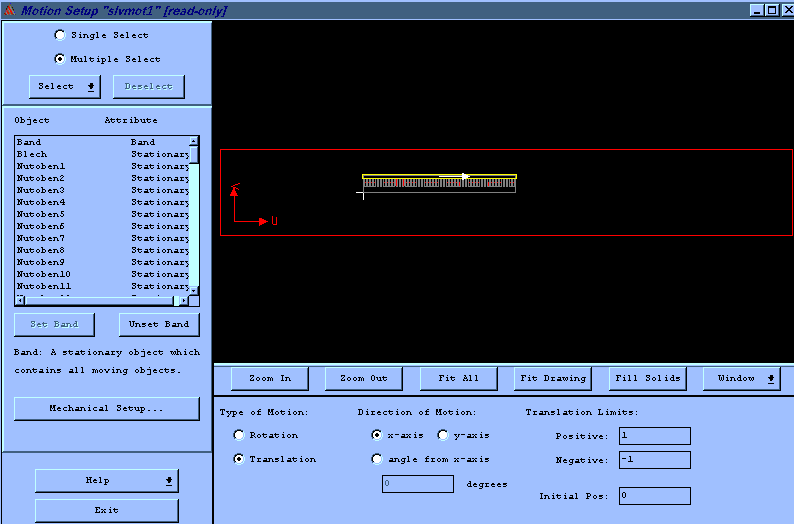Select the Nutoben10 object row
794x524 pixels.
pos(102,274)
